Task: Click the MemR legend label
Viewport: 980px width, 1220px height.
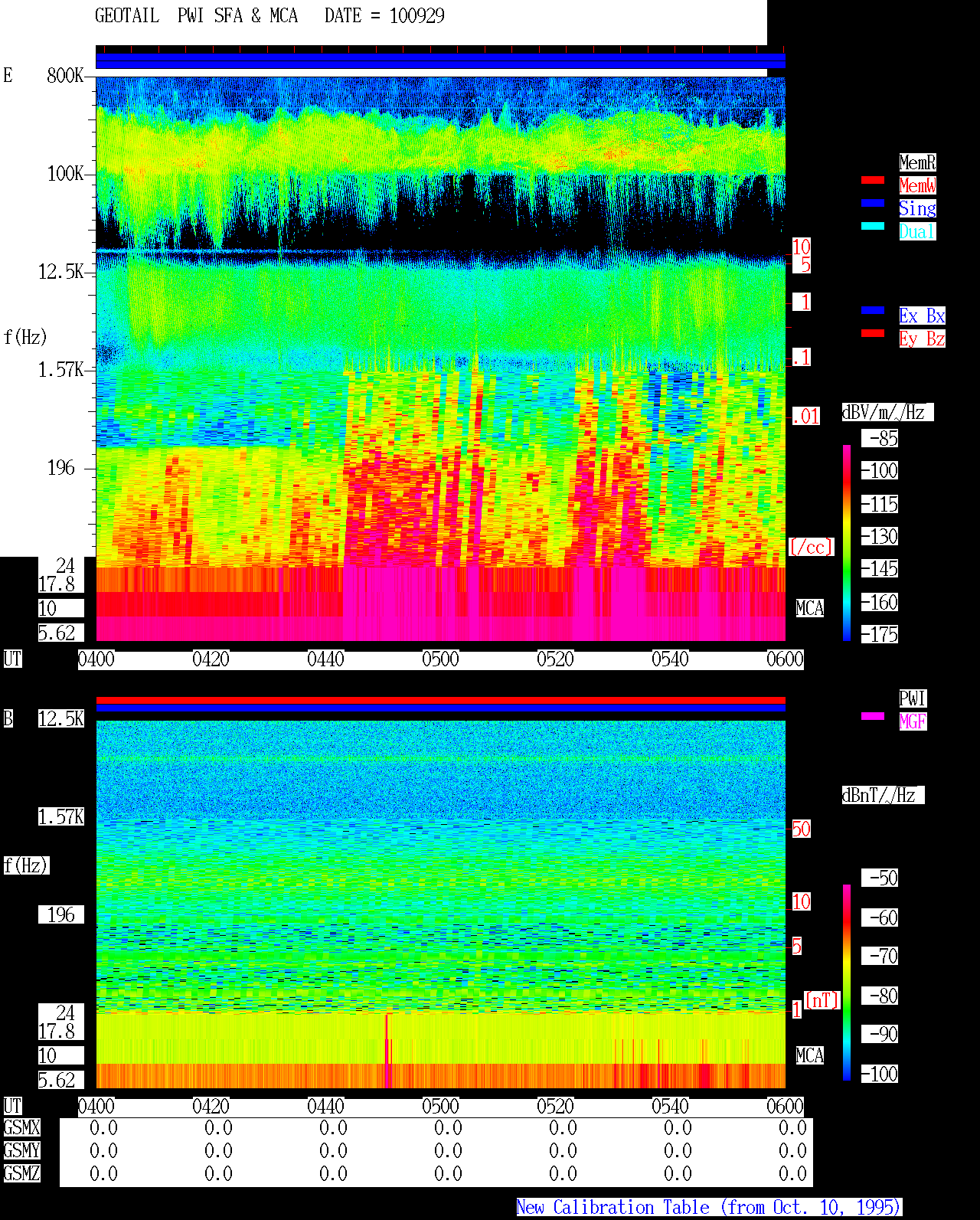Action: pyautogui.click(x=917, y=162)
